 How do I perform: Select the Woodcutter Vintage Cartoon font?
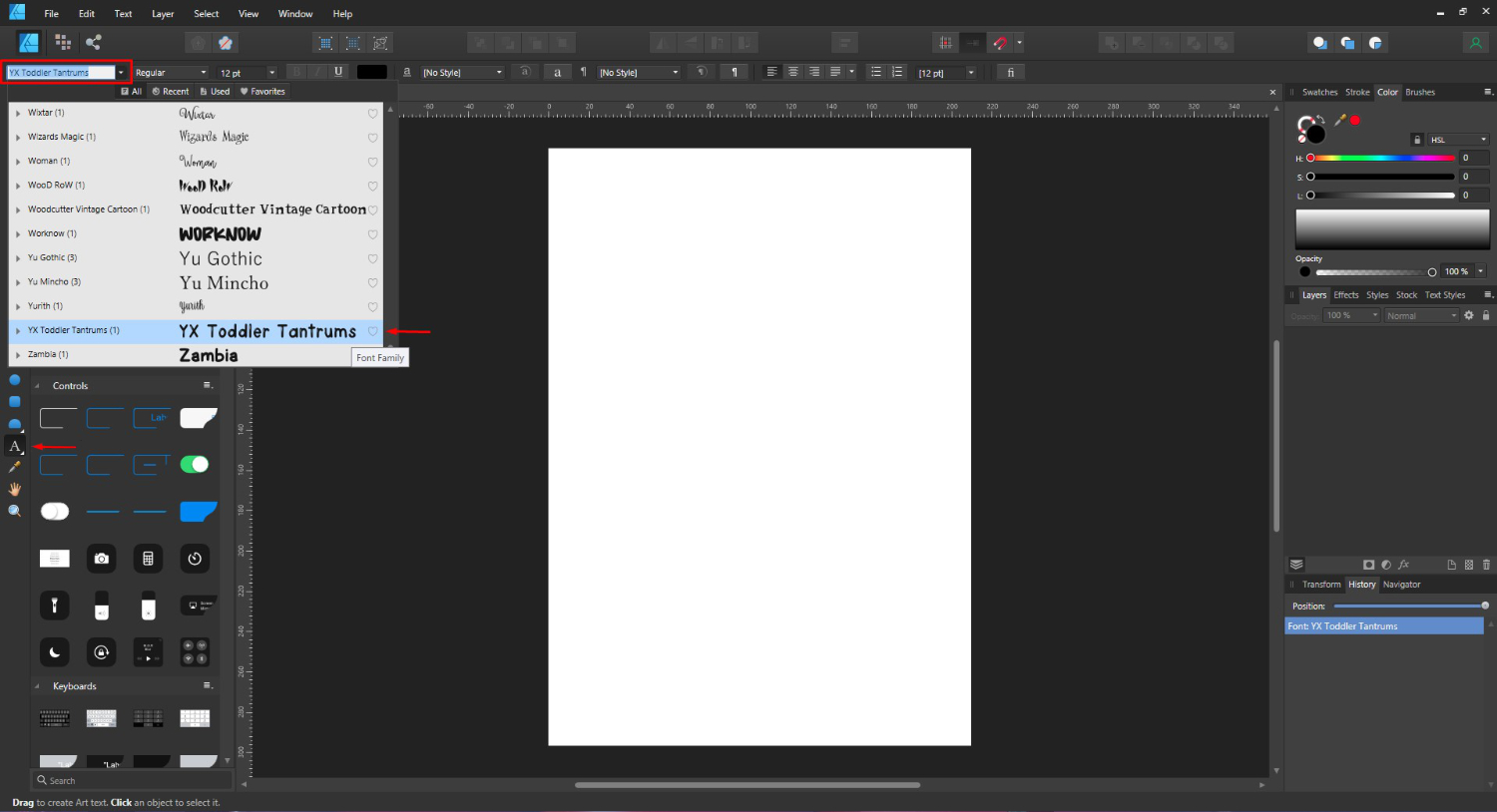(x=196, y=209)
